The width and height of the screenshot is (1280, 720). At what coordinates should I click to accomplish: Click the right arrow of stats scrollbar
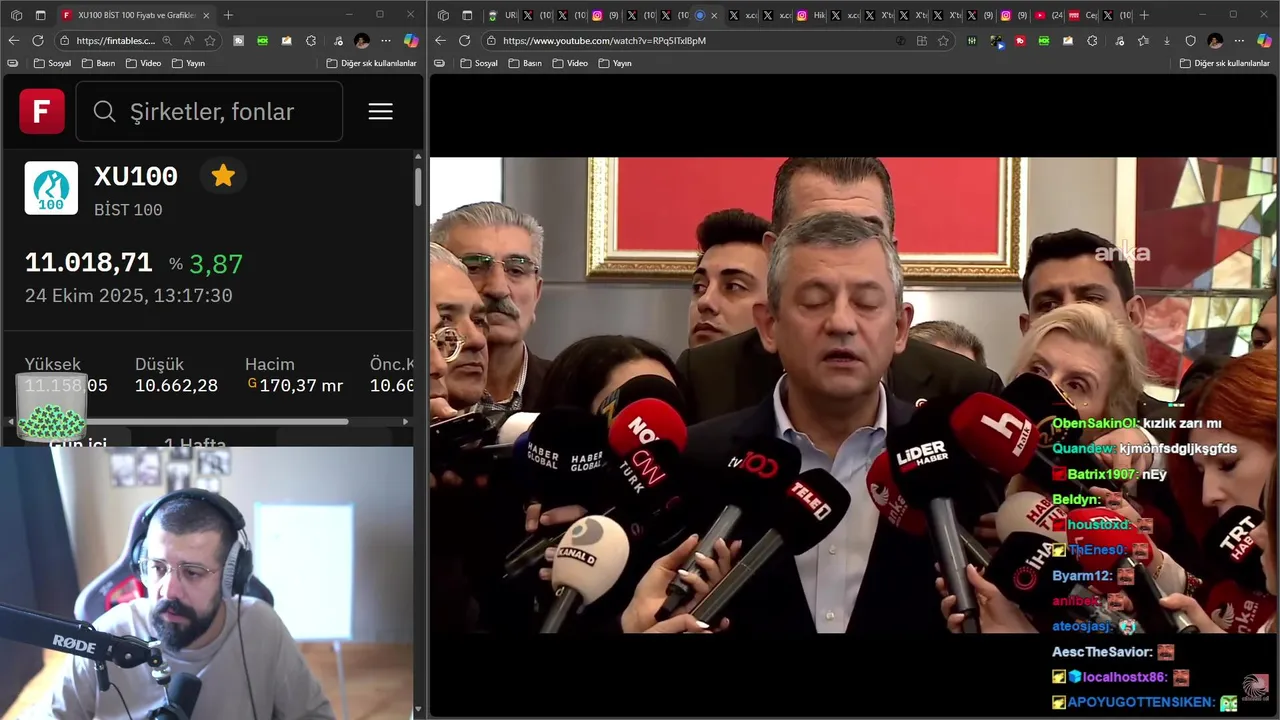405,421
